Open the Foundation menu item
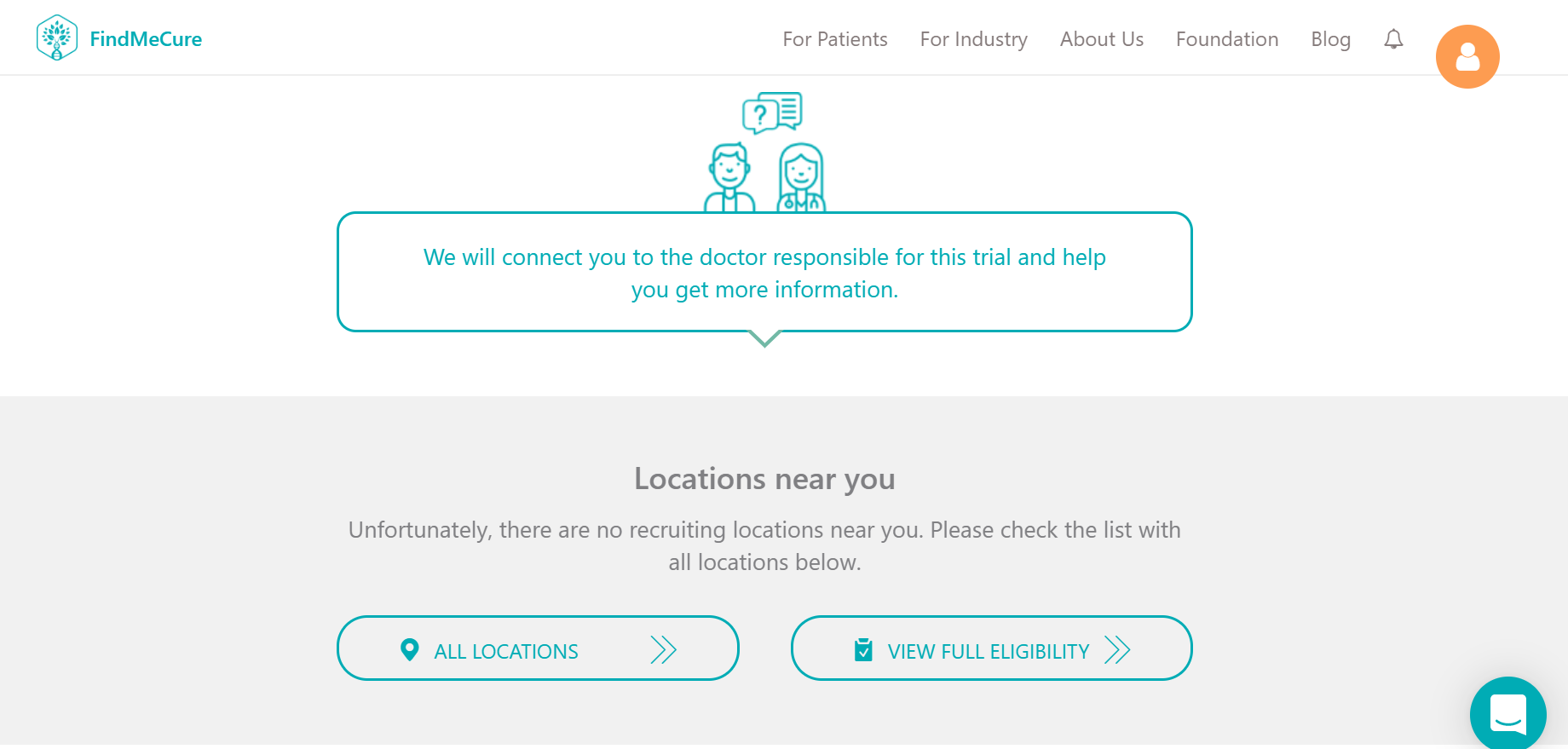1568x749 pixels. 1227,39
